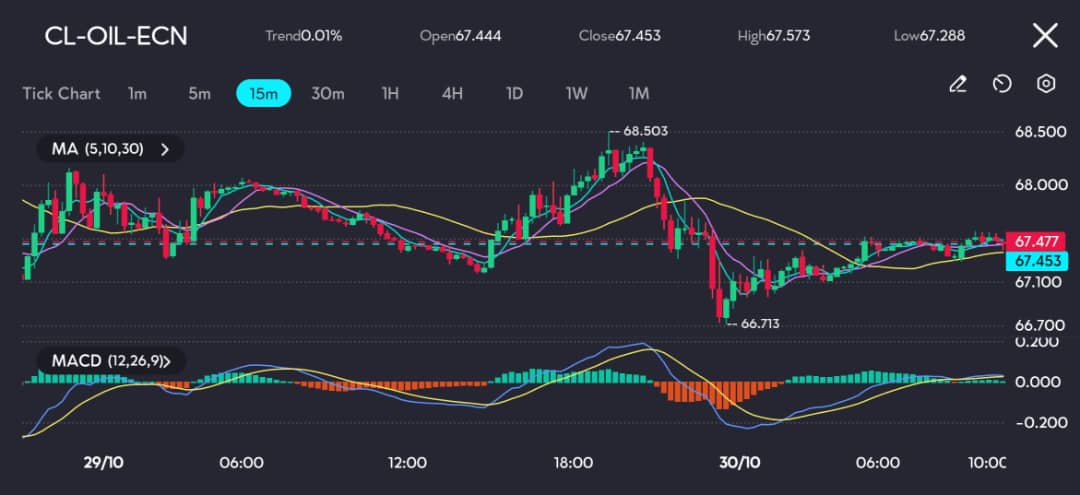Click the 66.713 low price marker
Viewport: 1080px width, 495px height.
760,324
